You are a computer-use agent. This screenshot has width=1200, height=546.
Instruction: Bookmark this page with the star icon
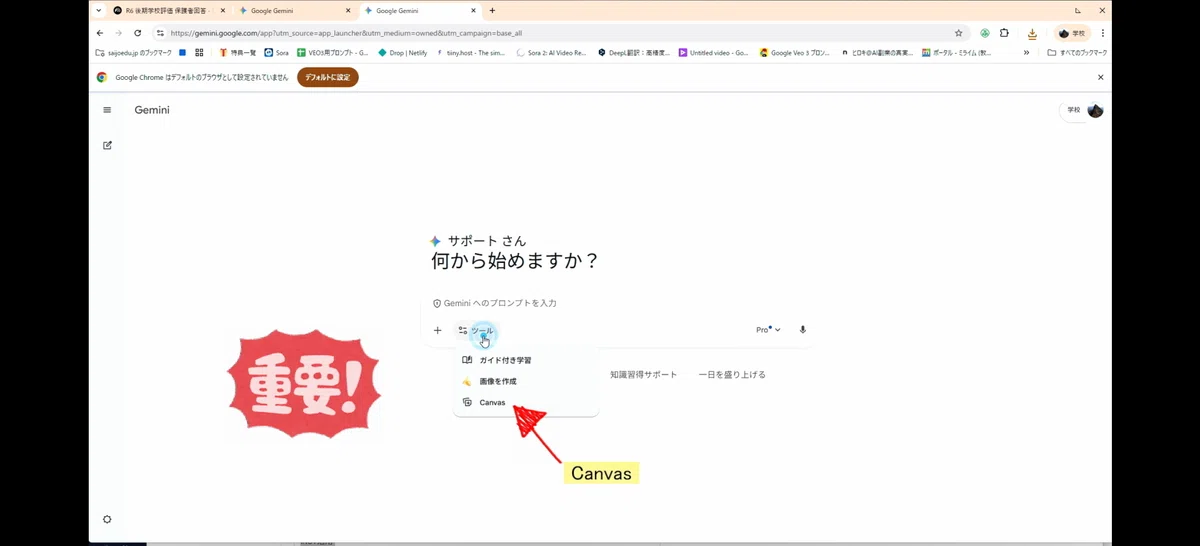tap(958, 33)
